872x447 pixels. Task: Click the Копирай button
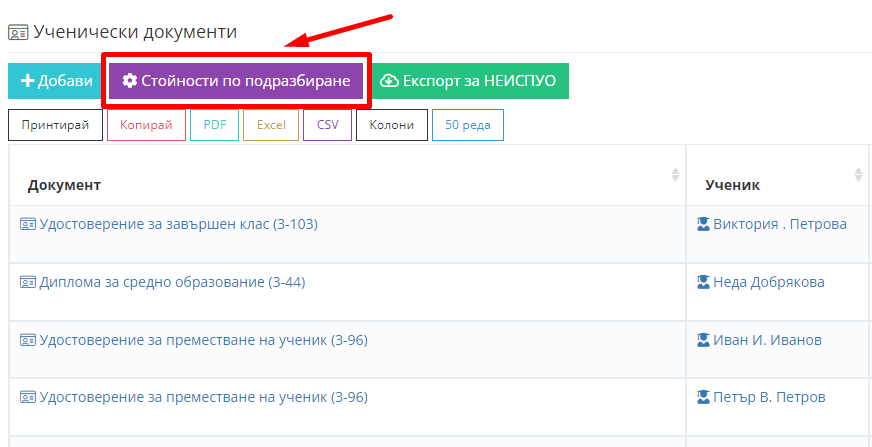146,125
